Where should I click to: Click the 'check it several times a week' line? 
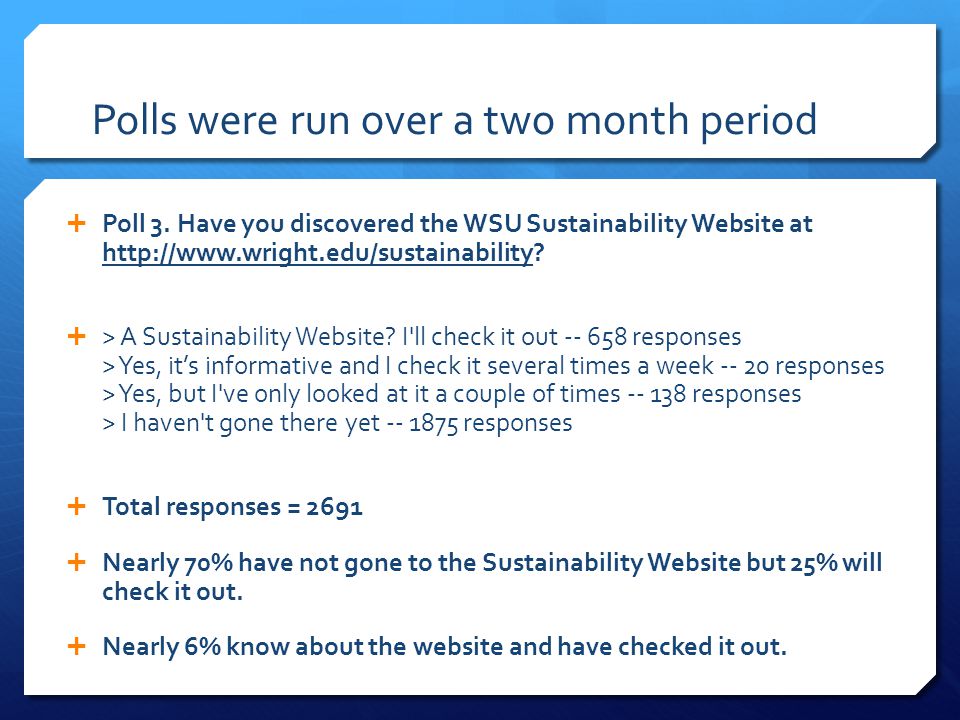[x=493, y=366]
